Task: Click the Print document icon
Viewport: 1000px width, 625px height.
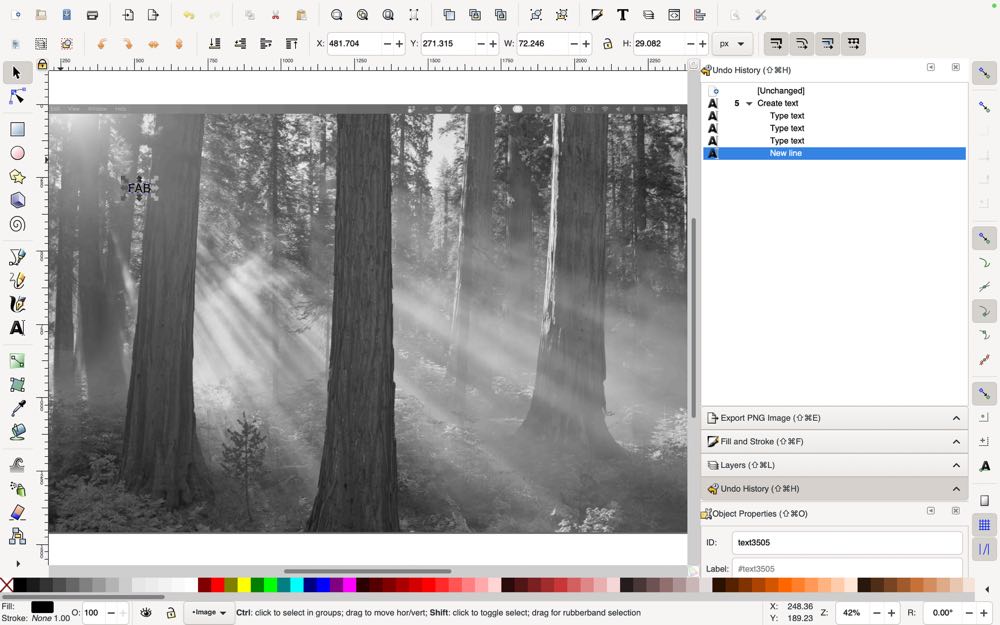Action: (x=92, y=15)
